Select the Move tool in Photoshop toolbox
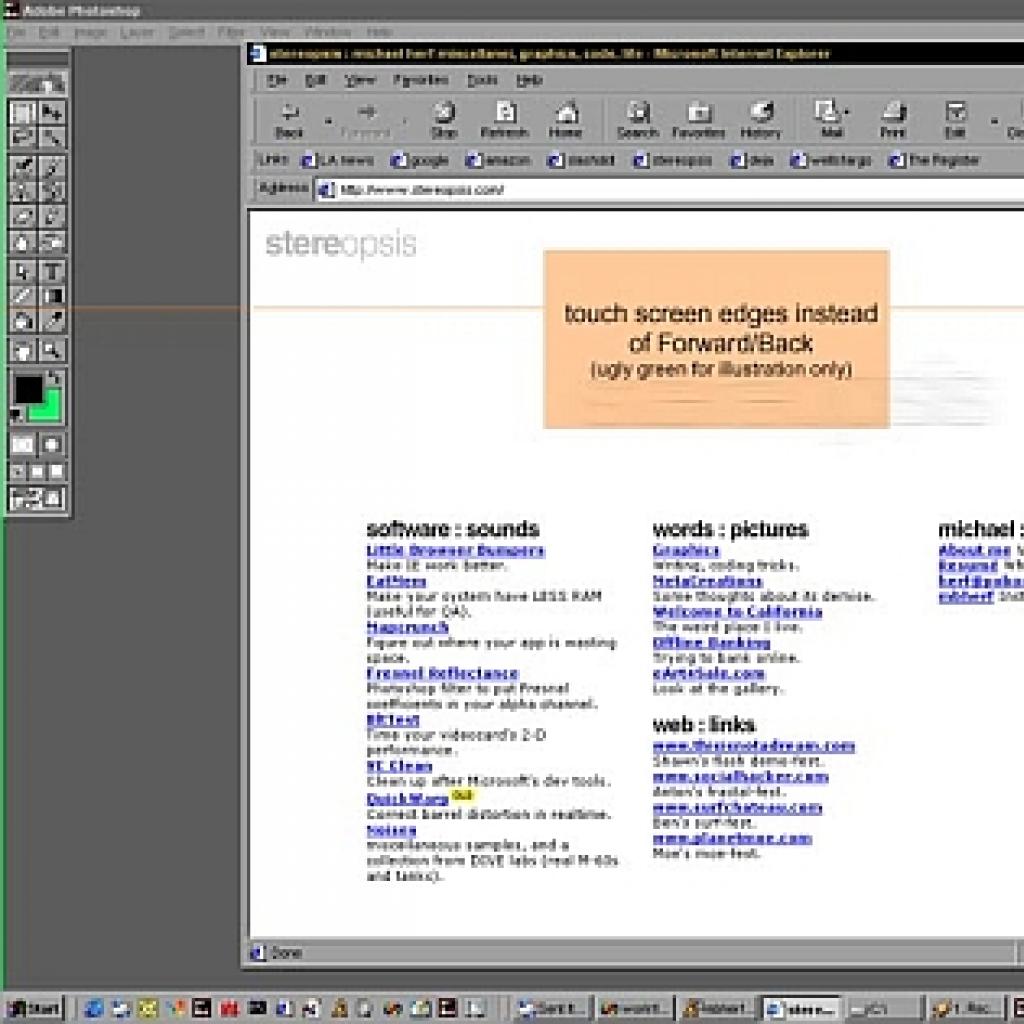The height and width of the screenshot is (1024, 1024). [52, 113]
